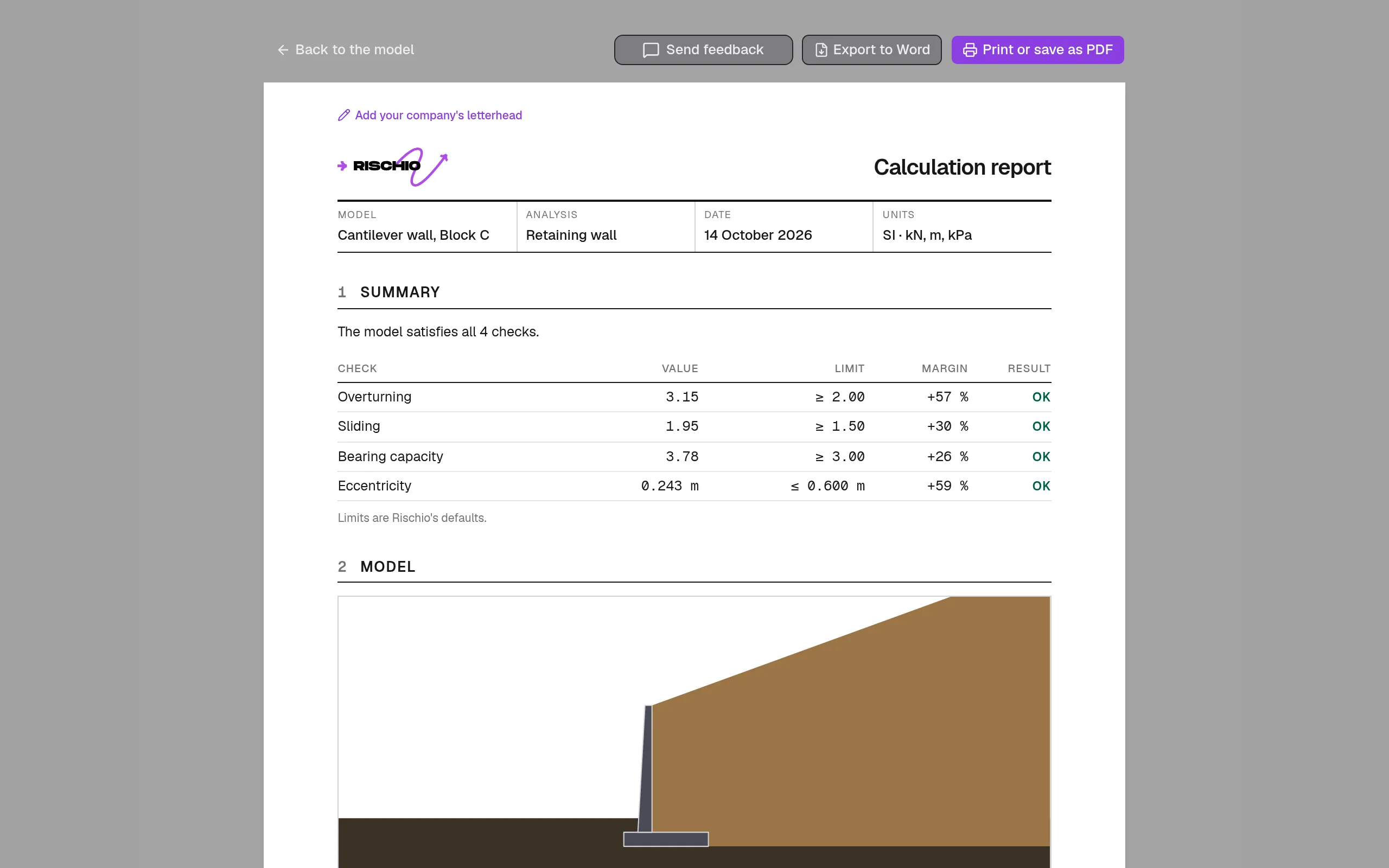Click the MARGIN column header
The width and height of the screenshot is (1389, 868).
[945, 368]
